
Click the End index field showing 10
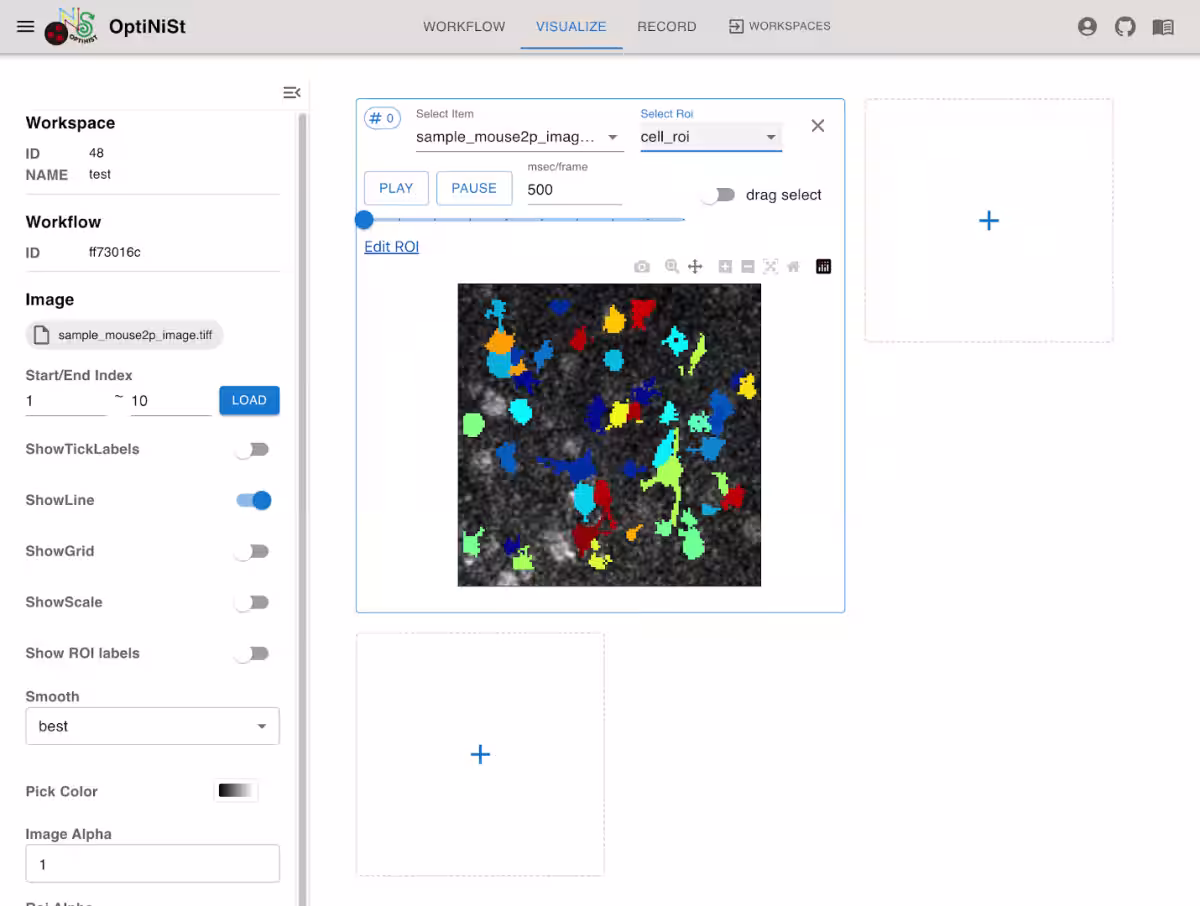click(x=170, y=401)
